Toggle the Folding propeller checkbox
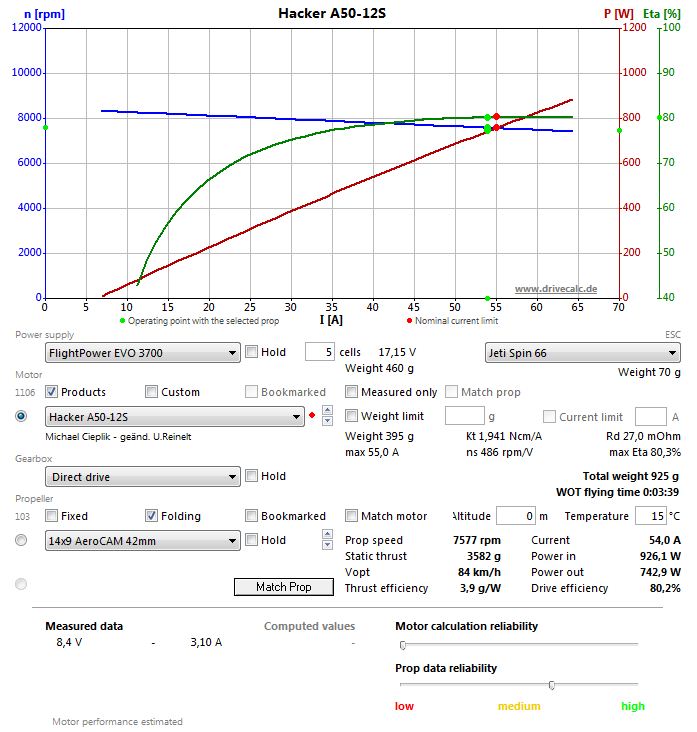This screenshot has height=732, width=697. [x=152, y=516]
